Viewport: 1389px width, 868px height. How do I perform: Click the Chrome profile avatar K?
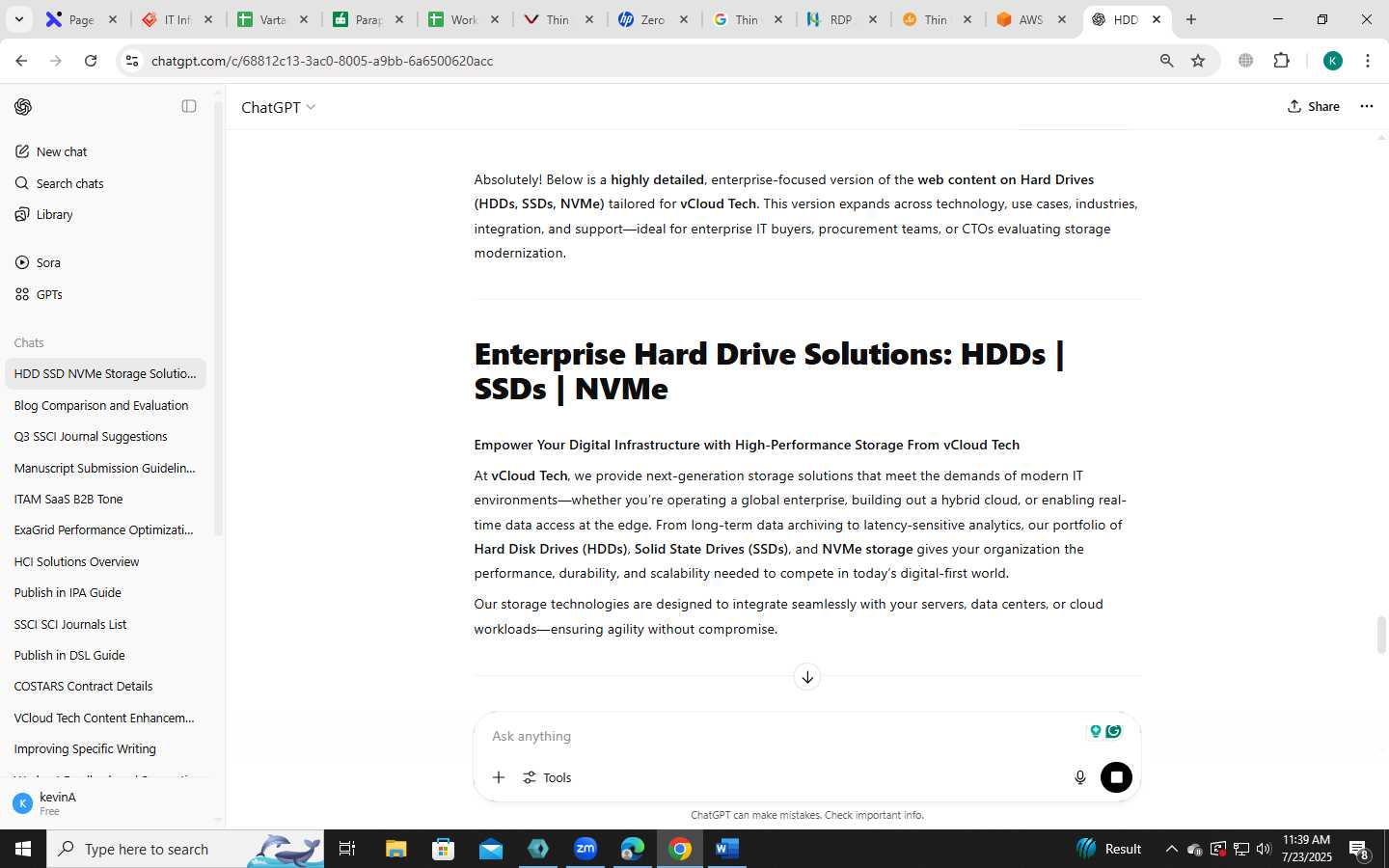tap(1332, 61)
